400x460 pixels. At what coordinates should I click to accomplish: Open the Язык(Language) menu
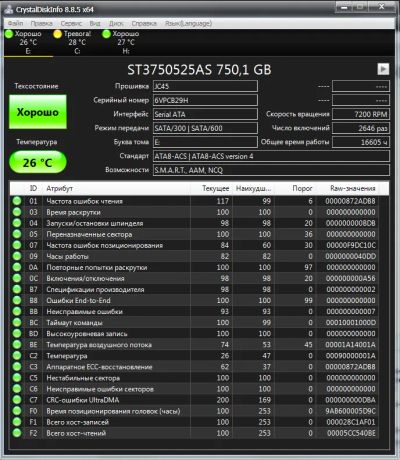(x=188, y=23)
